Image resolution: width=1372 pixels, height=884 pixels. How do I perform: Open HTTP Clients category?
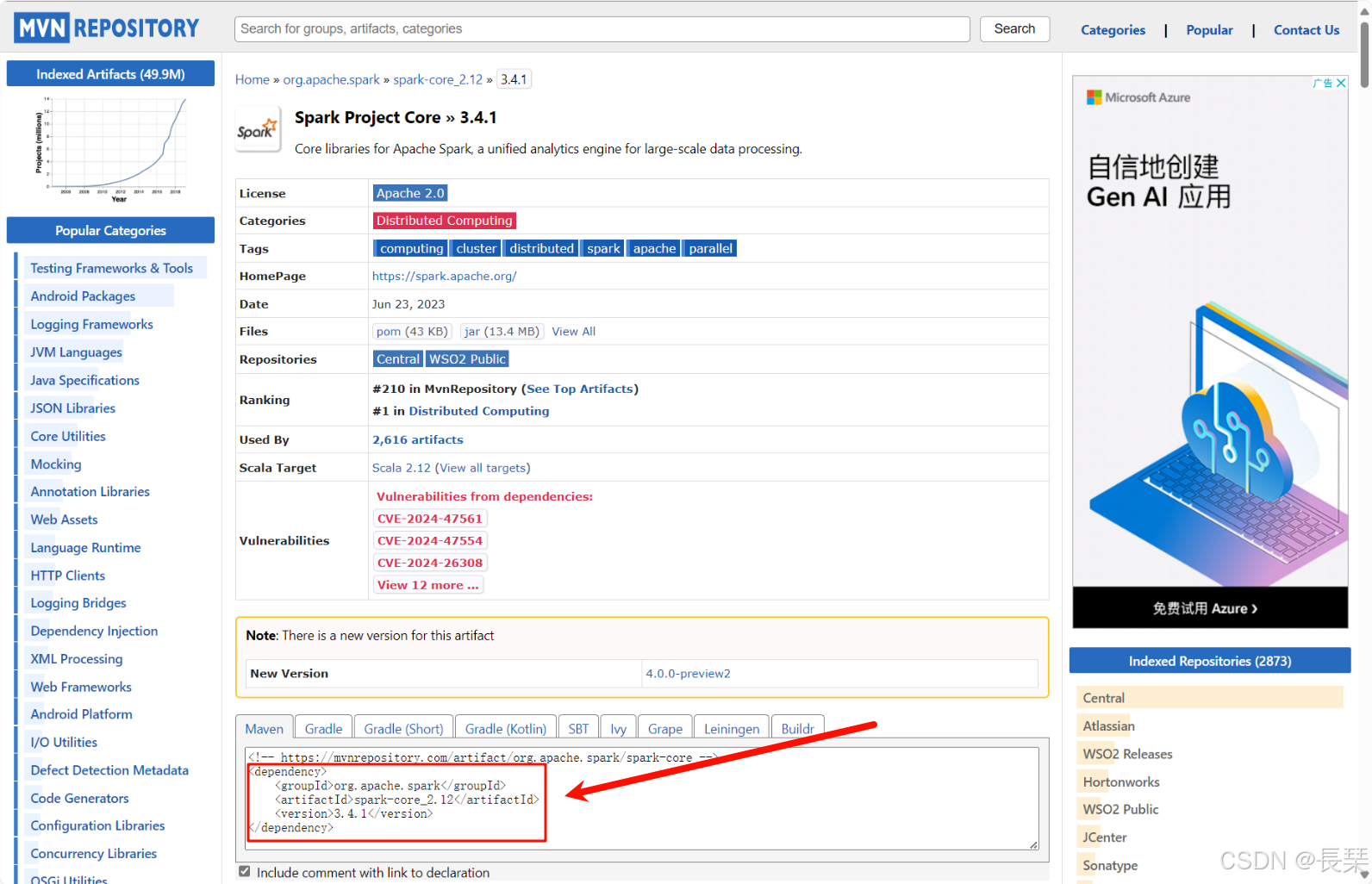point(67,575)
